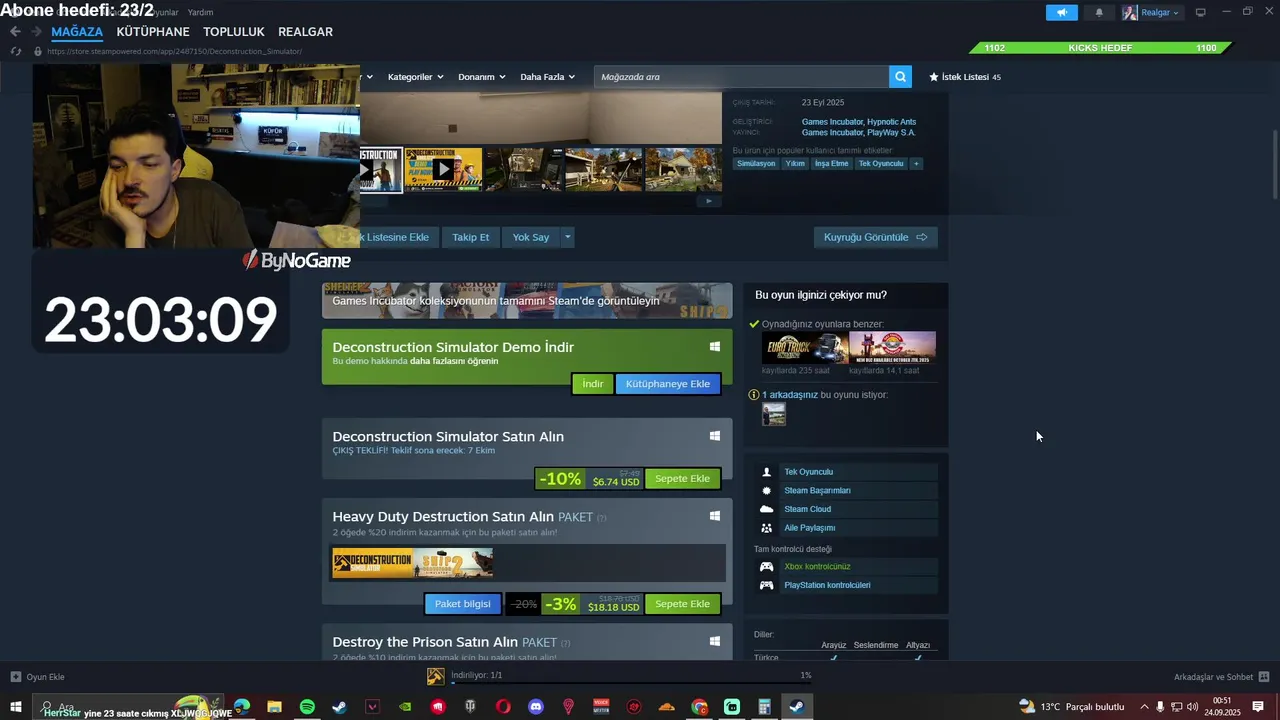Click the family sharing icon
This screenshot has width=1280, height=720.
click(x=767, y=528)
